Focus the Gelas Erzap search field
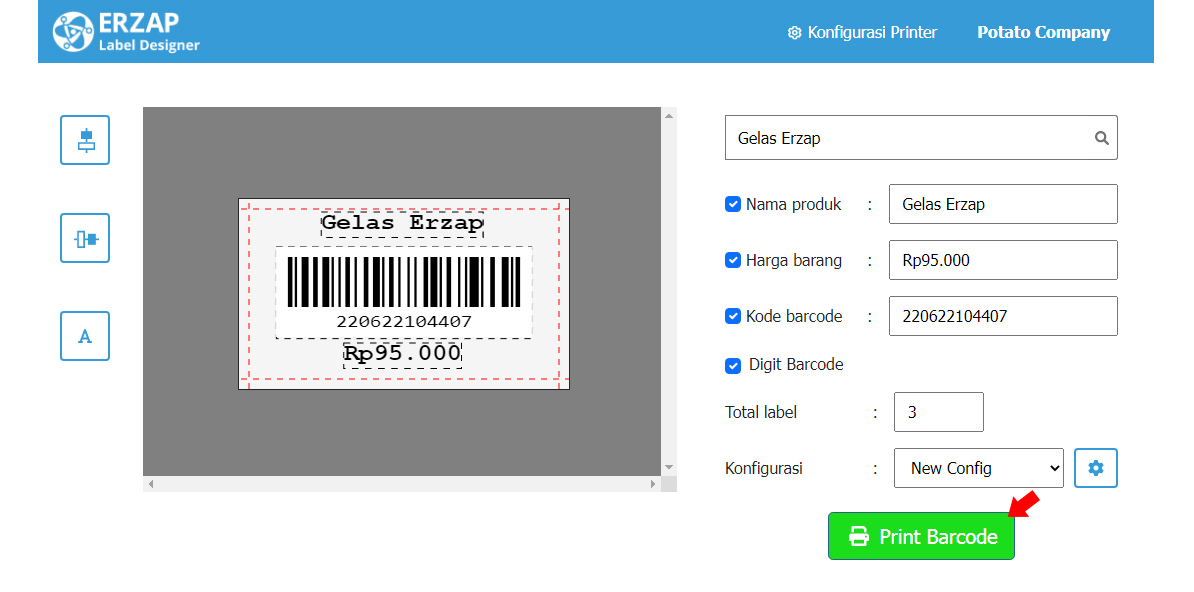1194x592 pixels. (x=921, y=138)
